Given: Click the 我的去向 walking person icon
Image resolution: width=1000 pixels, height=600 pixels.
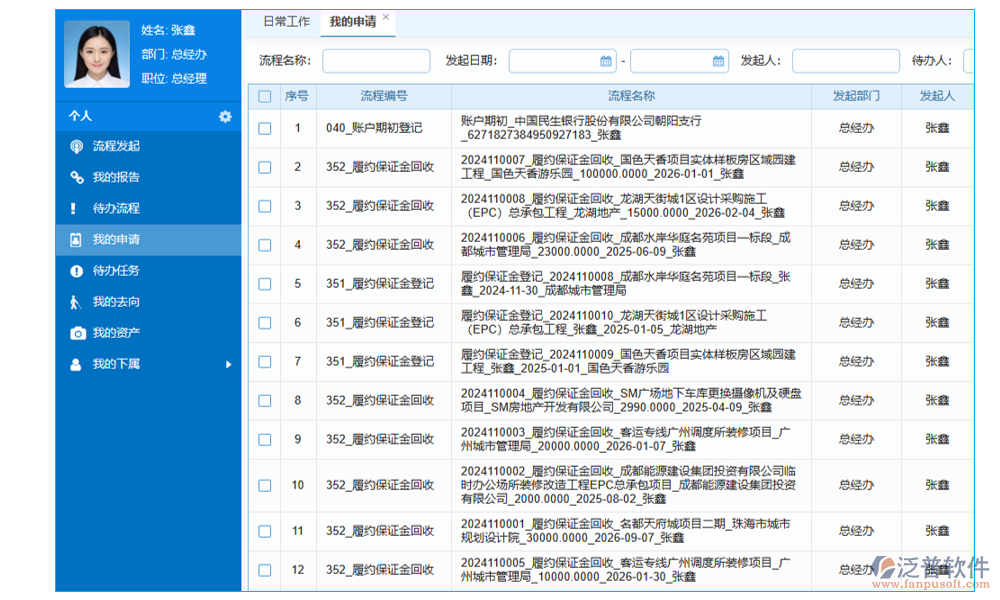Looking at the screenshot, I should [x=75, y=302].
